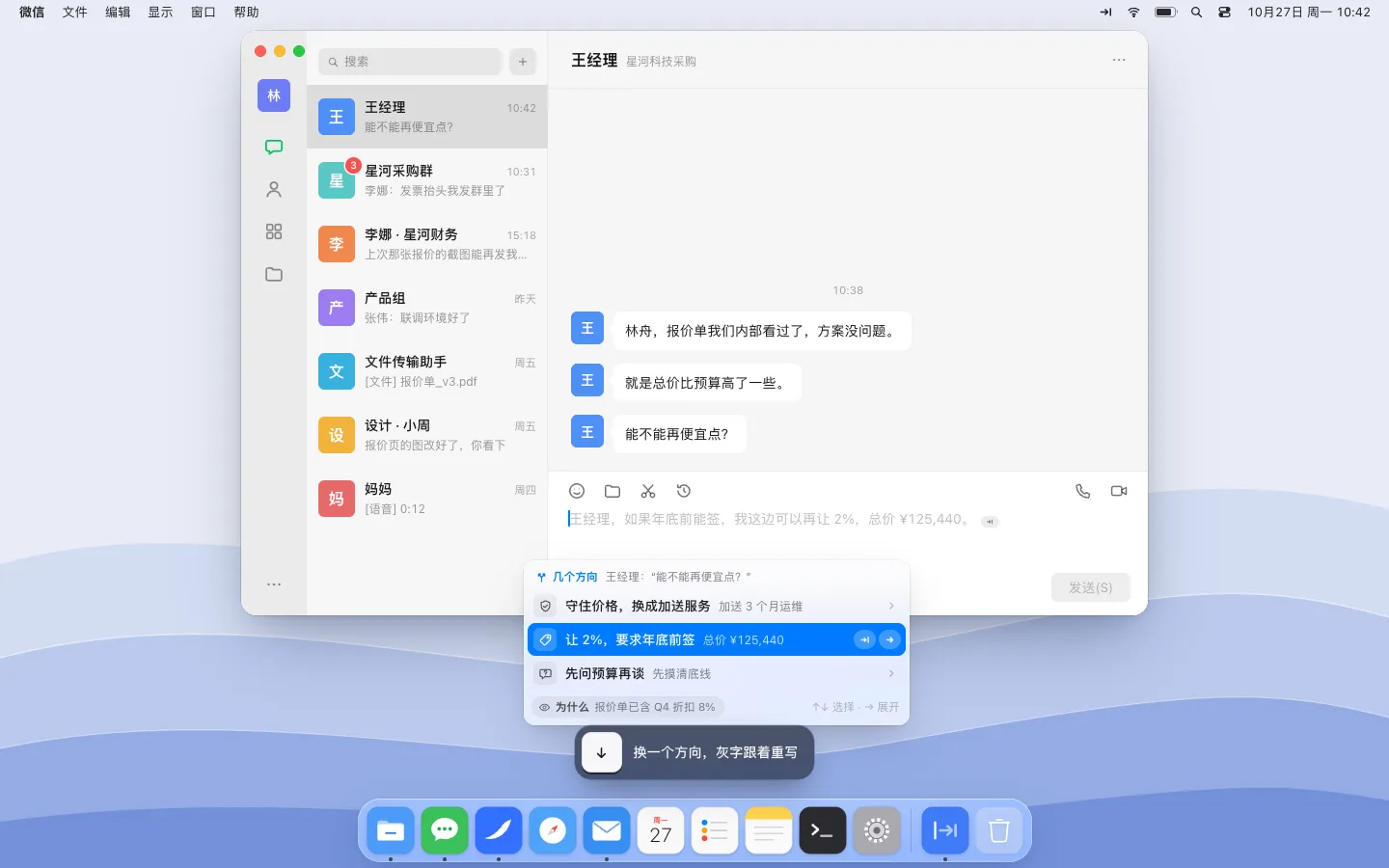Click the 几个方向 header label
Viewport: 1389px width, 868px height.
tap(574, 577)
